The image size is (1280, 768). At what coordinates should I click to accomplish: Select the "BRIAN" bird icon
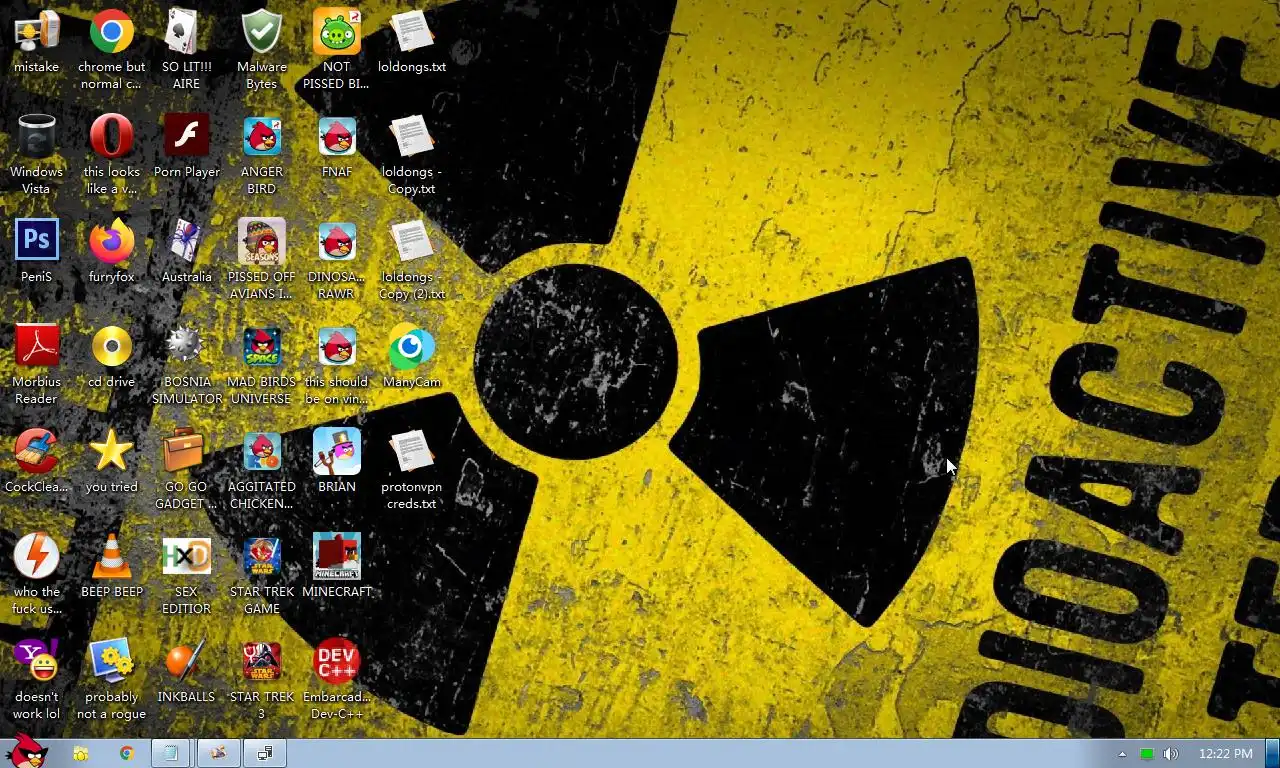pyautogui.click(x=336, y=462)
